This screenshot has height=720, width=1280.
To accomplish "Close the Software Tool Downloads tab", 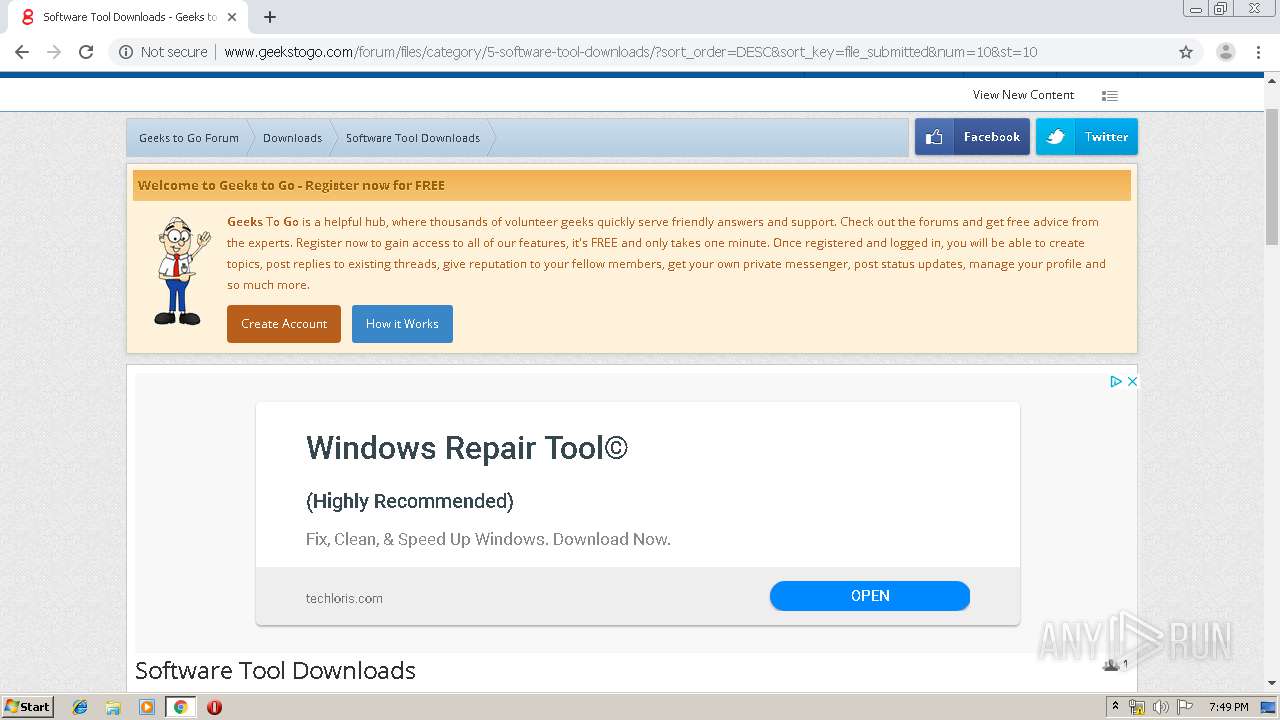I will pos(231,17).
